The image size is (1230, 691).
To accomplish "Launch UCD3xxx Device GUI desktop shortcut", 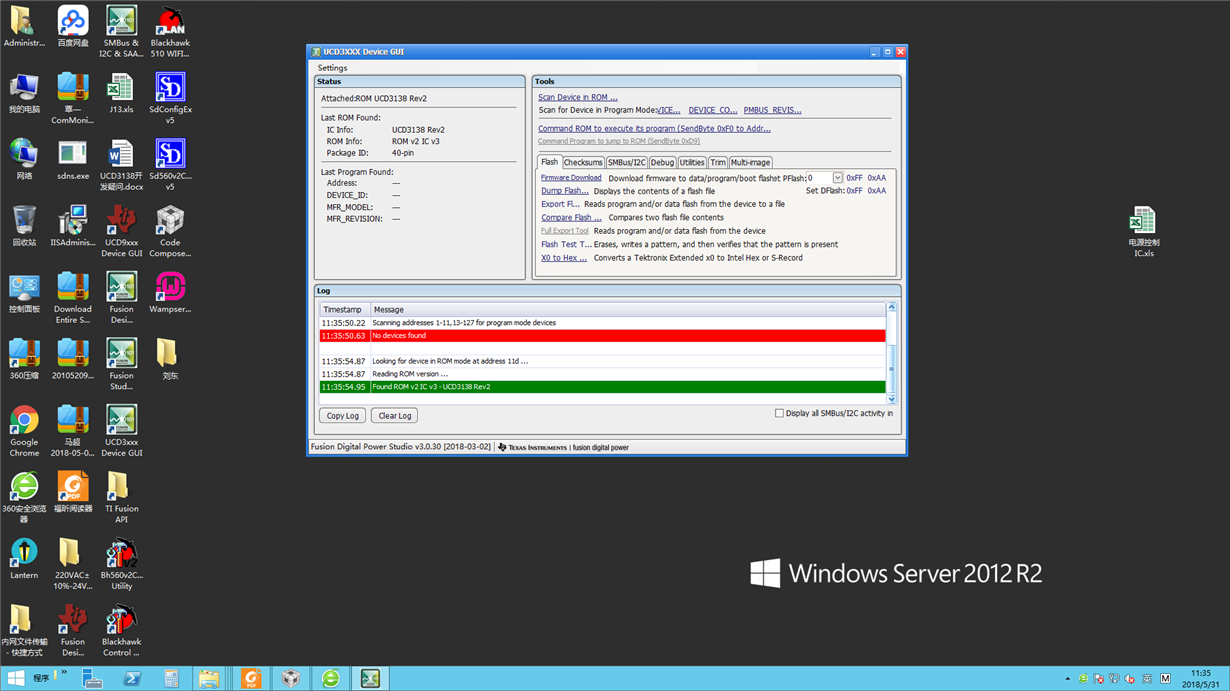I will 121,431.
